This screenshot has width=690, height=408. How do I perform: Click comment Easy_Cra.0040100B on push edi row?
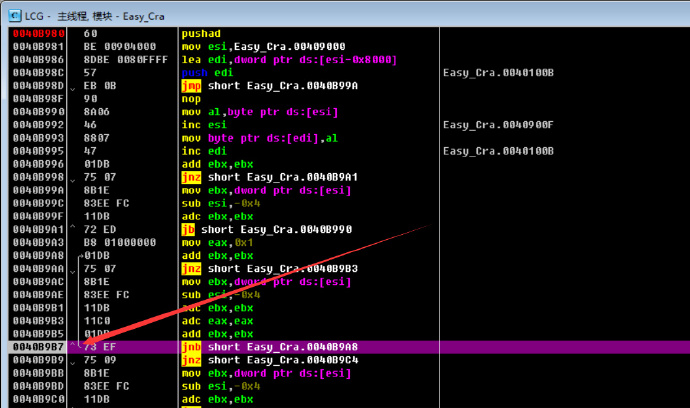tap(498, 73)
